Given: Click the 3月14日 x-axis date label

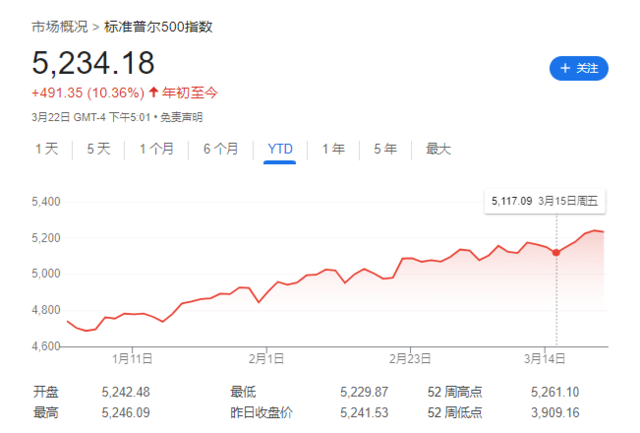Looking at the screenshot, I should (x=544, y=359).
